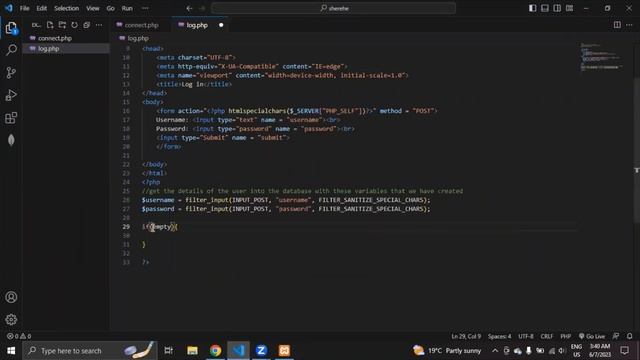Switch to the log.php editor tab
Image resolution: width=640 pixels, height=360 pixels.
point(197,25)
